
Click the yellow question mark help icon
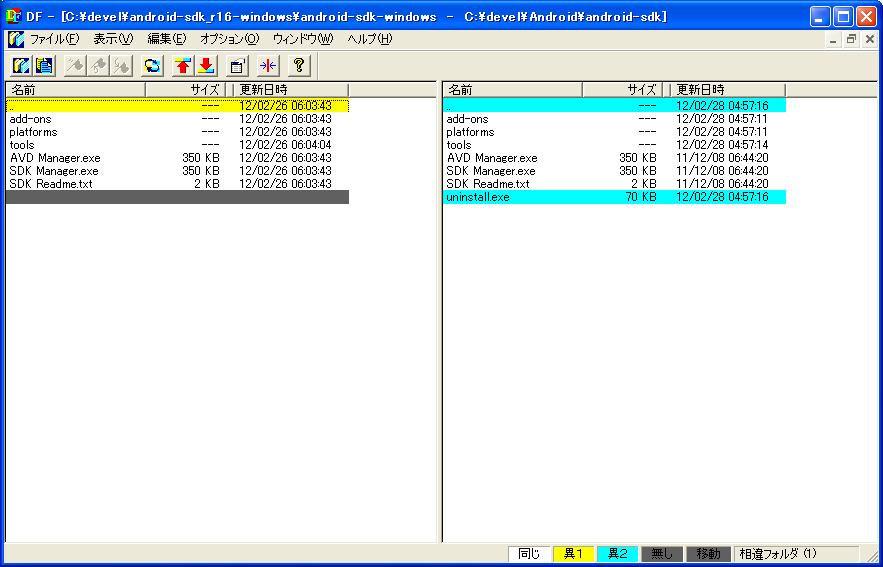point(299,66)
